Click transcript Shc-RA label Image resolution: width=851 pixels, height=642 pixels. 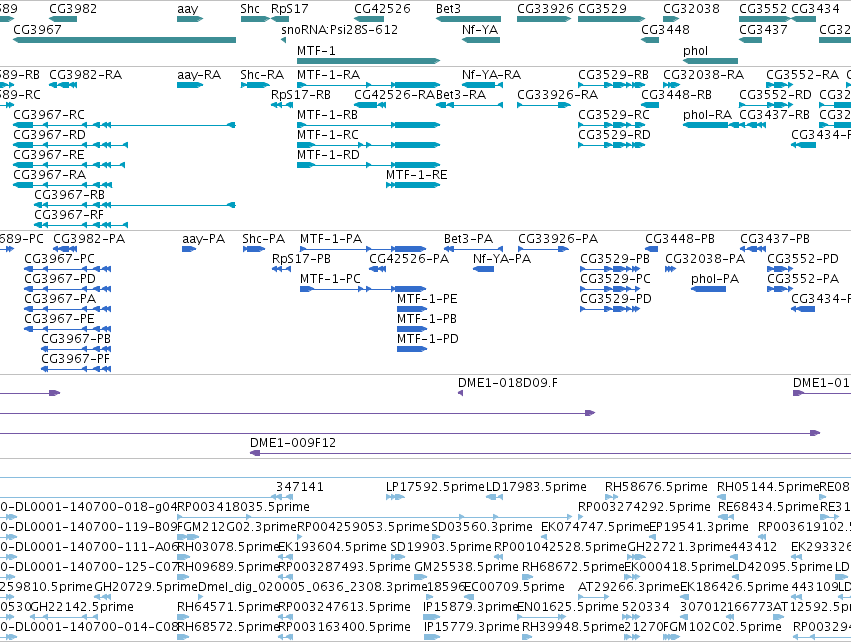(262, 74)
